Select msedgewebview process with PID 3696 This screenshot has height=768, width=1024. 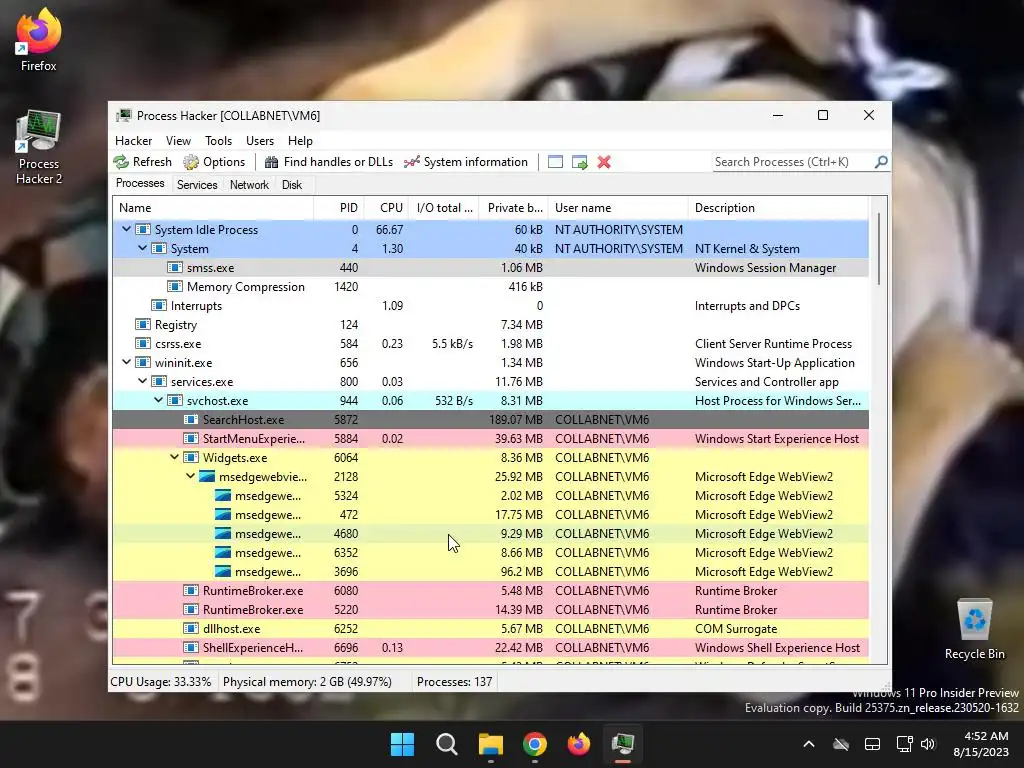tap(490, 571)
